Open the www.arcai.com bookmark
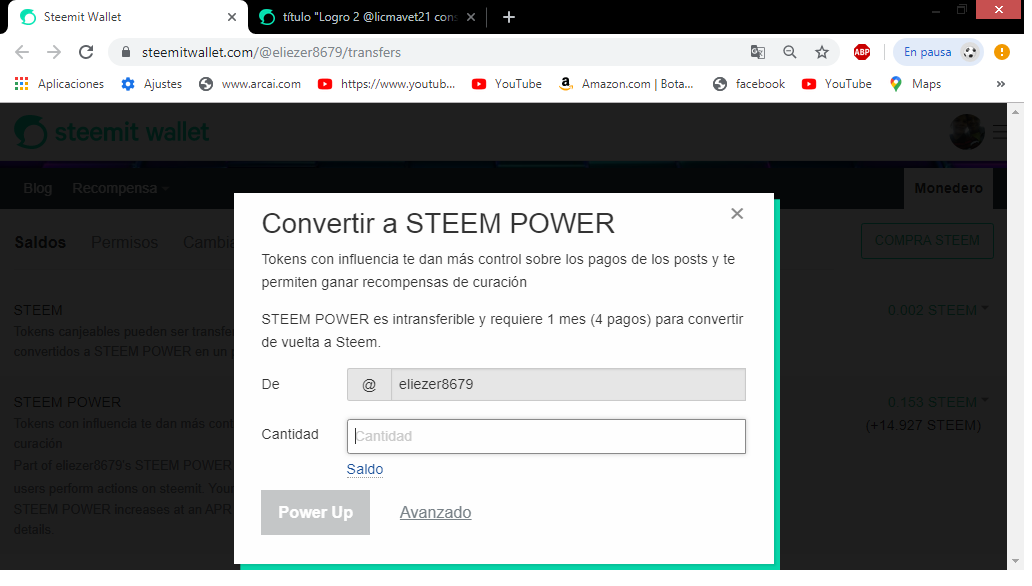The width and height of the screenshot is (1032, 586). pyautogui.click(x=252, y=84)
